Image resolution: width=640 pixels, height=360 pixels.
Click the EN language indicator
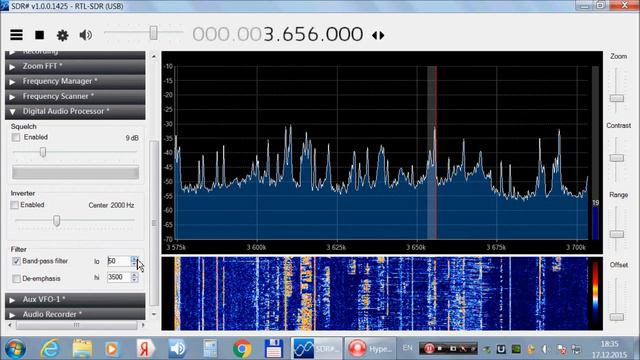[x=407, y=348]
